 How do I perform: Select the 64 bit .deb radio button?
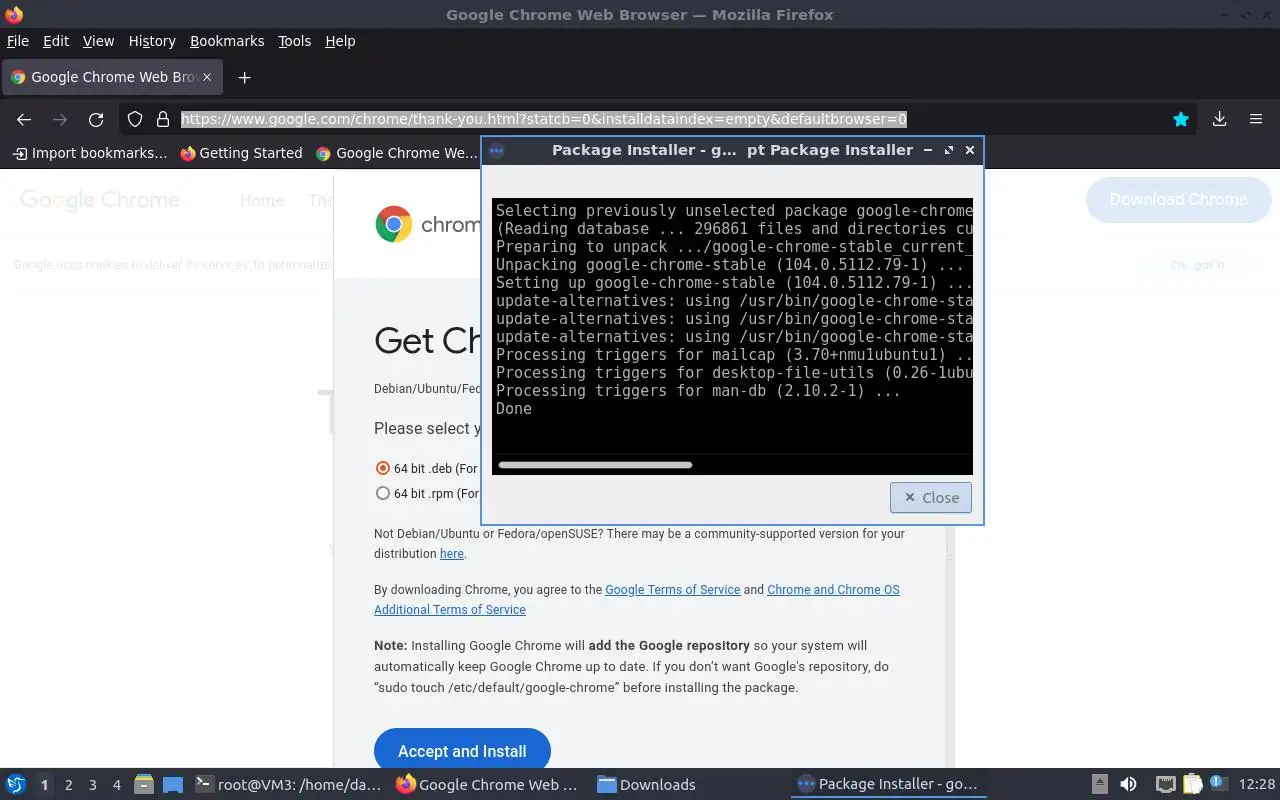[382, 468]
